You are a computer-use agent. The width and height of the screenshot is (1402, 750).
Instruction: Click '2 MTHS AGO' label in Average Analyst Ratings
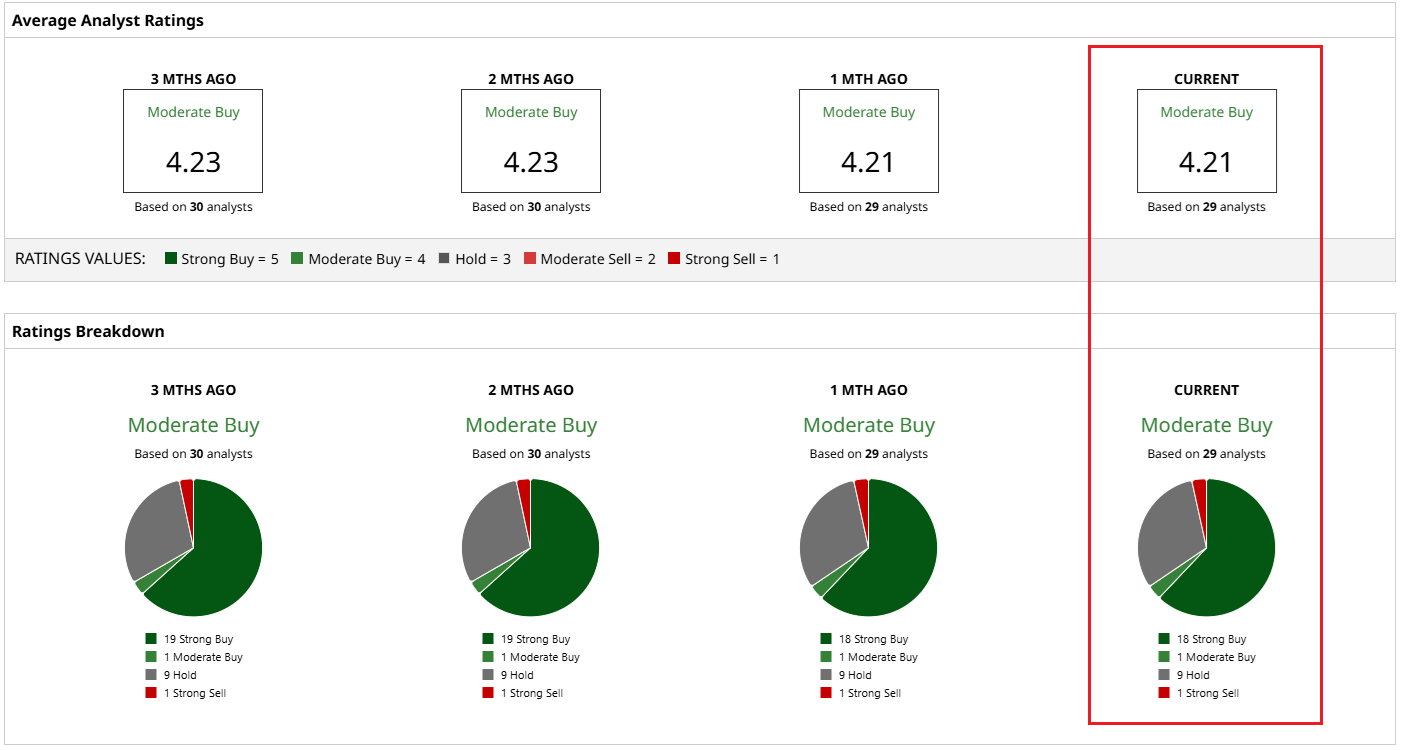click(531, 79)
